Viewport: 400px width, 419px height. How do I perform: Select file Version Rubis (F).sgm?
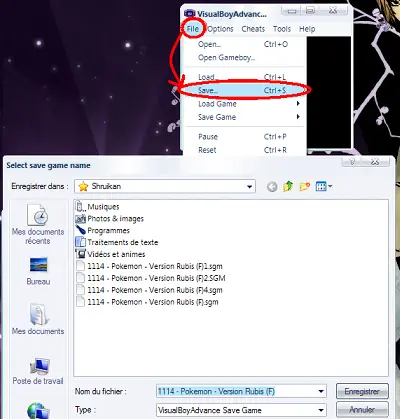147,302
